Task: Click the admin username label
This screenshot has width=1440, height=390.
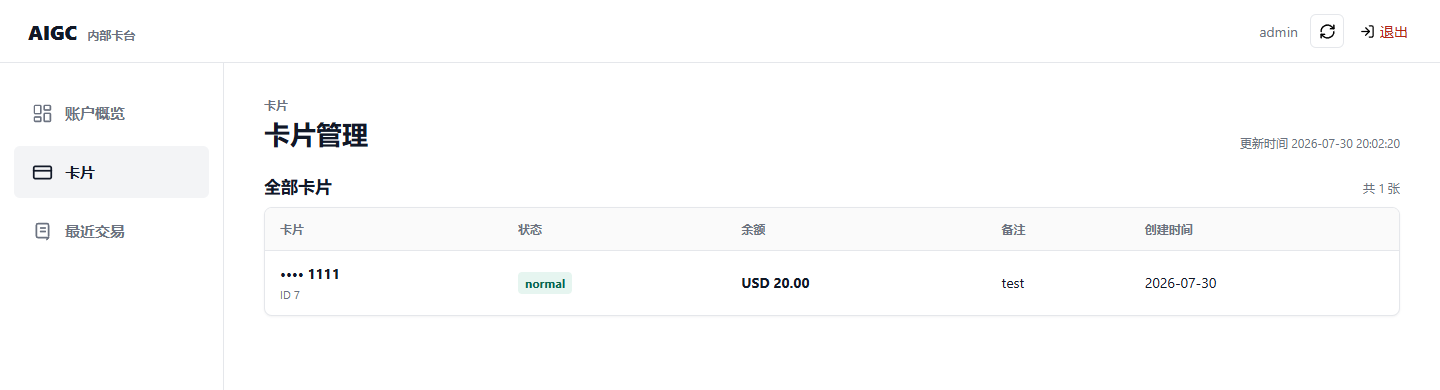Action: (1278, 32)
